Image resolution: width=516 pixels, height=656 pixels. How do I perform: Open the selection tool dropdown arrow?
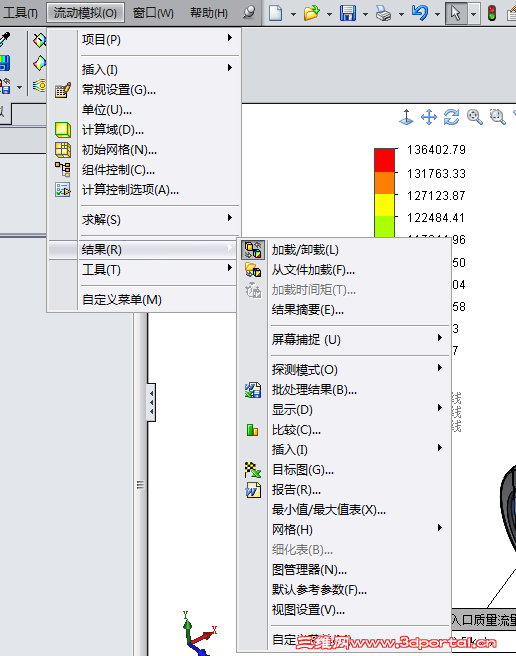tap(473, 14)
